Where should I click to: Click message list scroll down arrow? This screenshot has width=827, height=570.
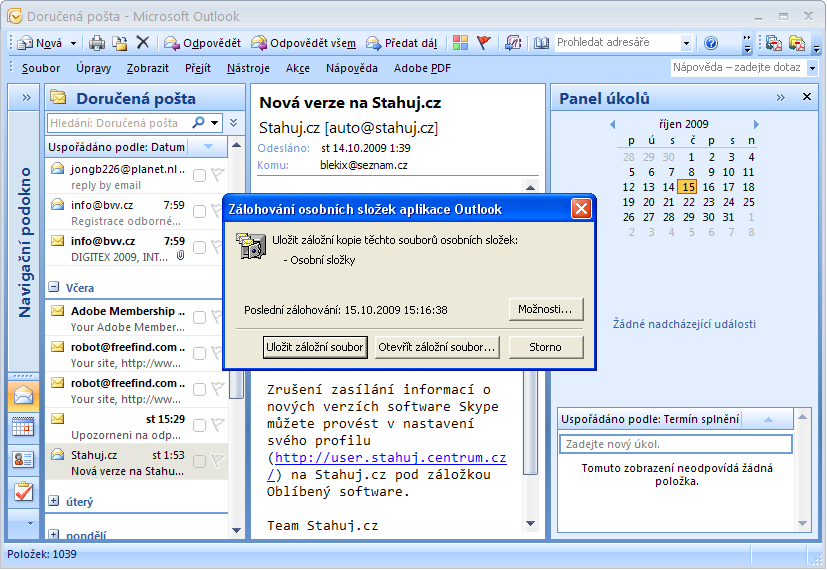tap(236, 530)
